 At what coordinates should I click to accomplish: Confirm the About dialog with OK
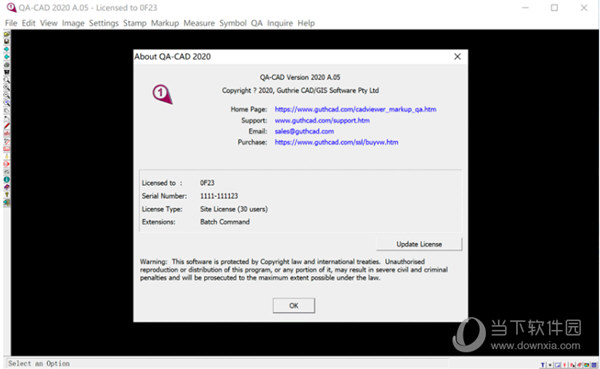point(294,305)
